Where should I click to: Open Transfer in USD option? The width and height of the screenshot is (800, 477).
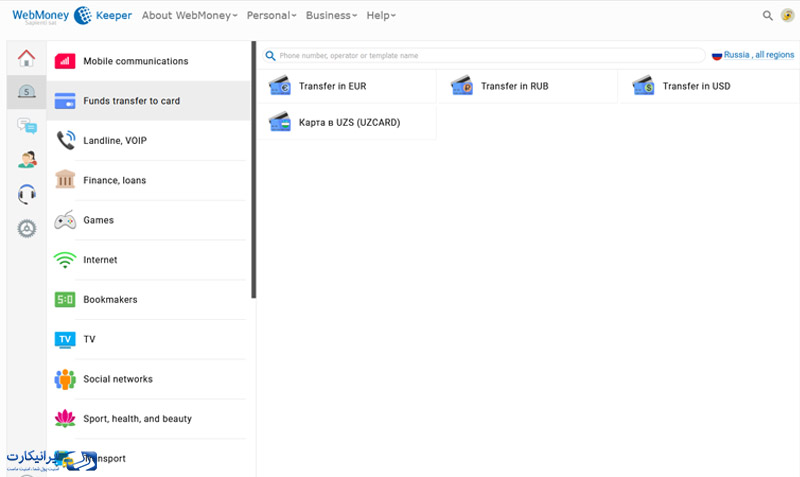709,86
